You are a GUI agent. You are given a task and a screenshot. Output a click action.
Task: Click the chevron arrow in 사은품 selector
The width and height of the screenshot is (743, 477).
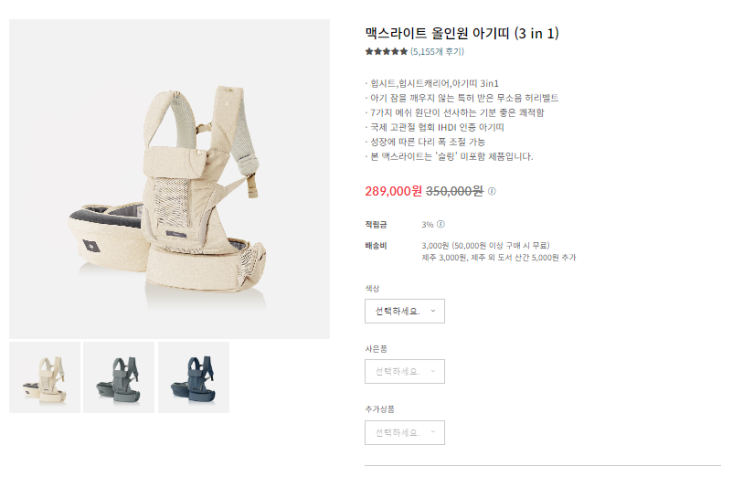433,371
